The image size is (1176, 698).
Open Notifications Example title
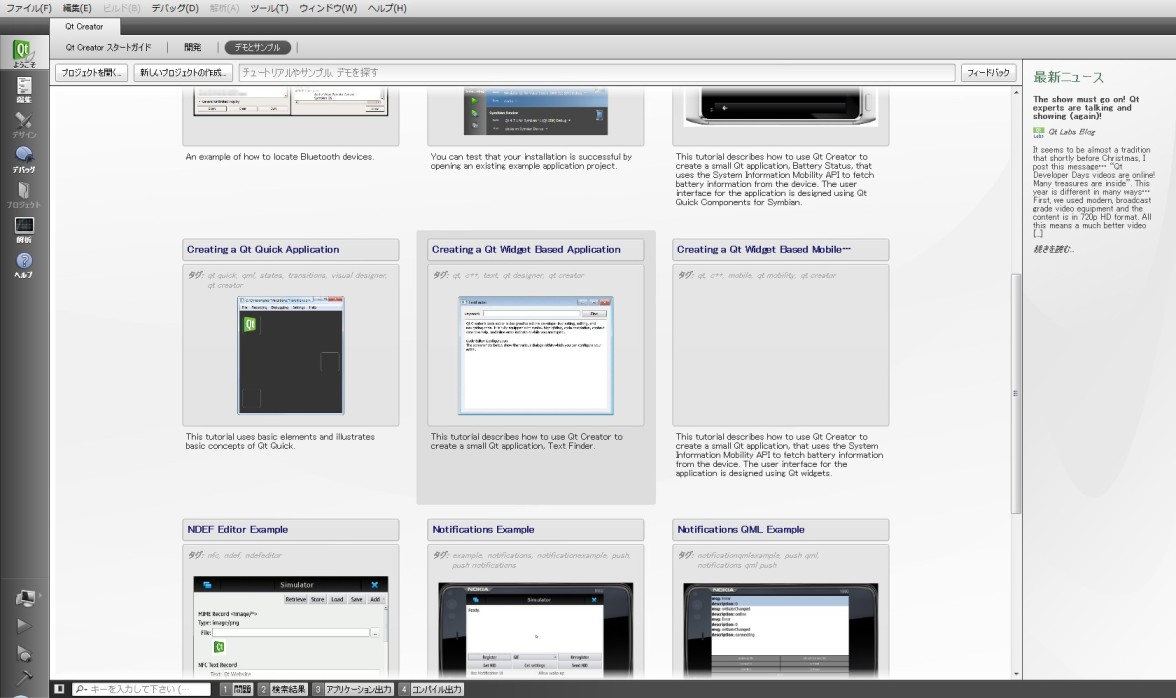(x=483, y=529)
